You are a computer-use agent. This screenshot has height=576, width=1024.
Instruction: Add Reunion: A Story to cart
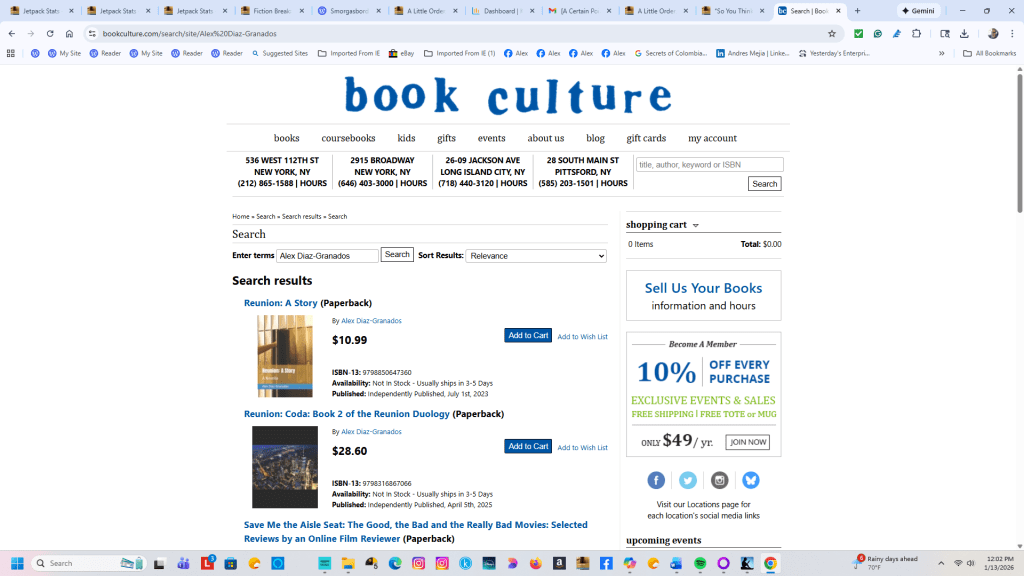click(x=527, y=336)
